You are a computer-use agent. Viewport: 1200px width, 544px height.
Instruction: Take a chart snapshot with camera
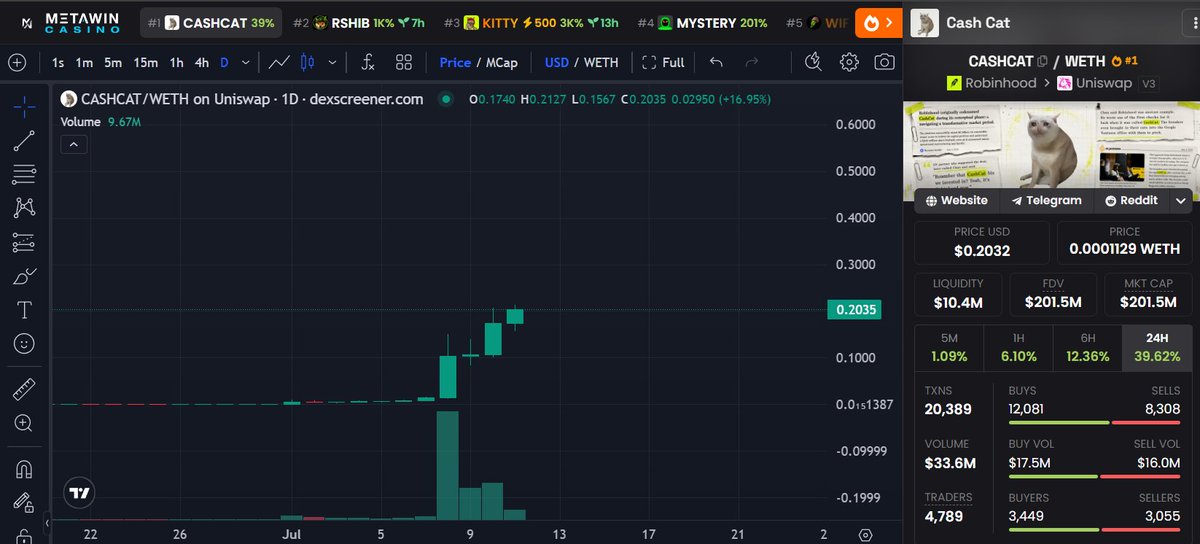[884, 62]
